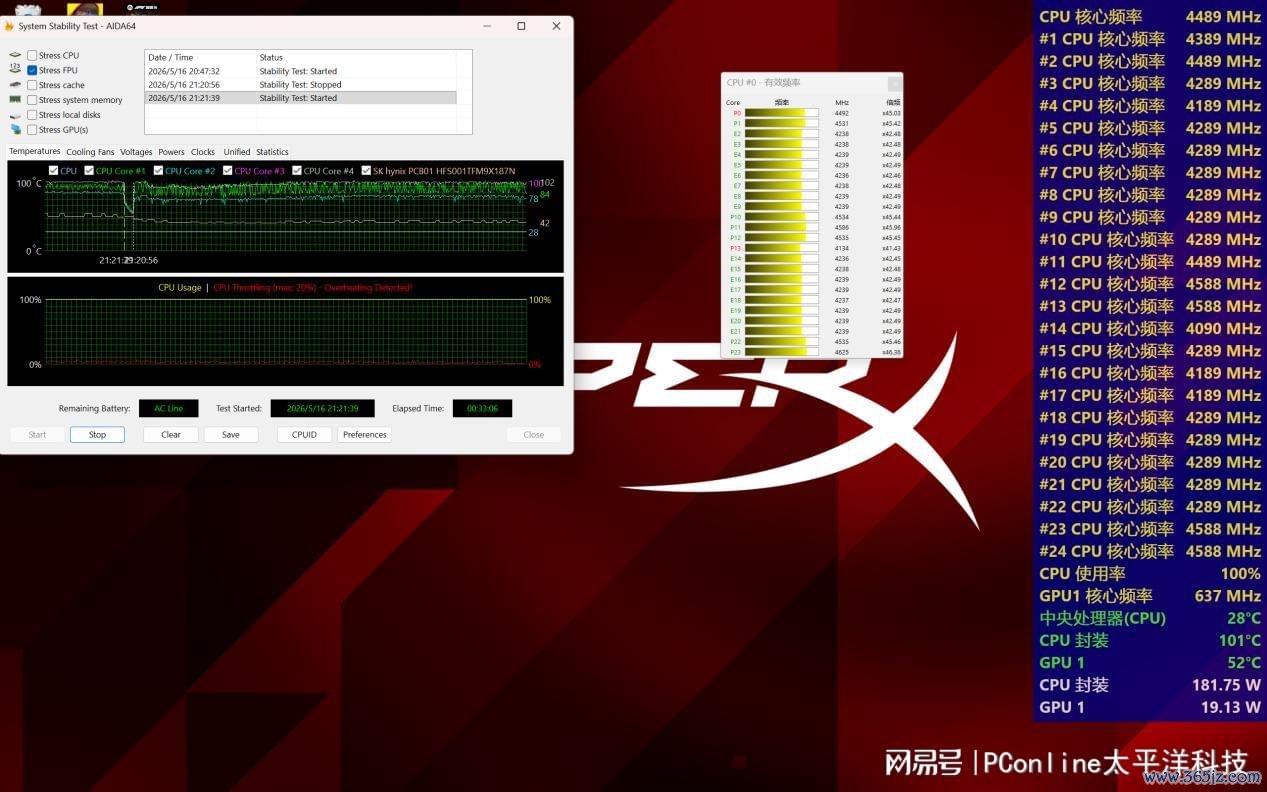Click the Status column header
The width and height of the screenshot is (1267, 792).
tap(357, 57)
